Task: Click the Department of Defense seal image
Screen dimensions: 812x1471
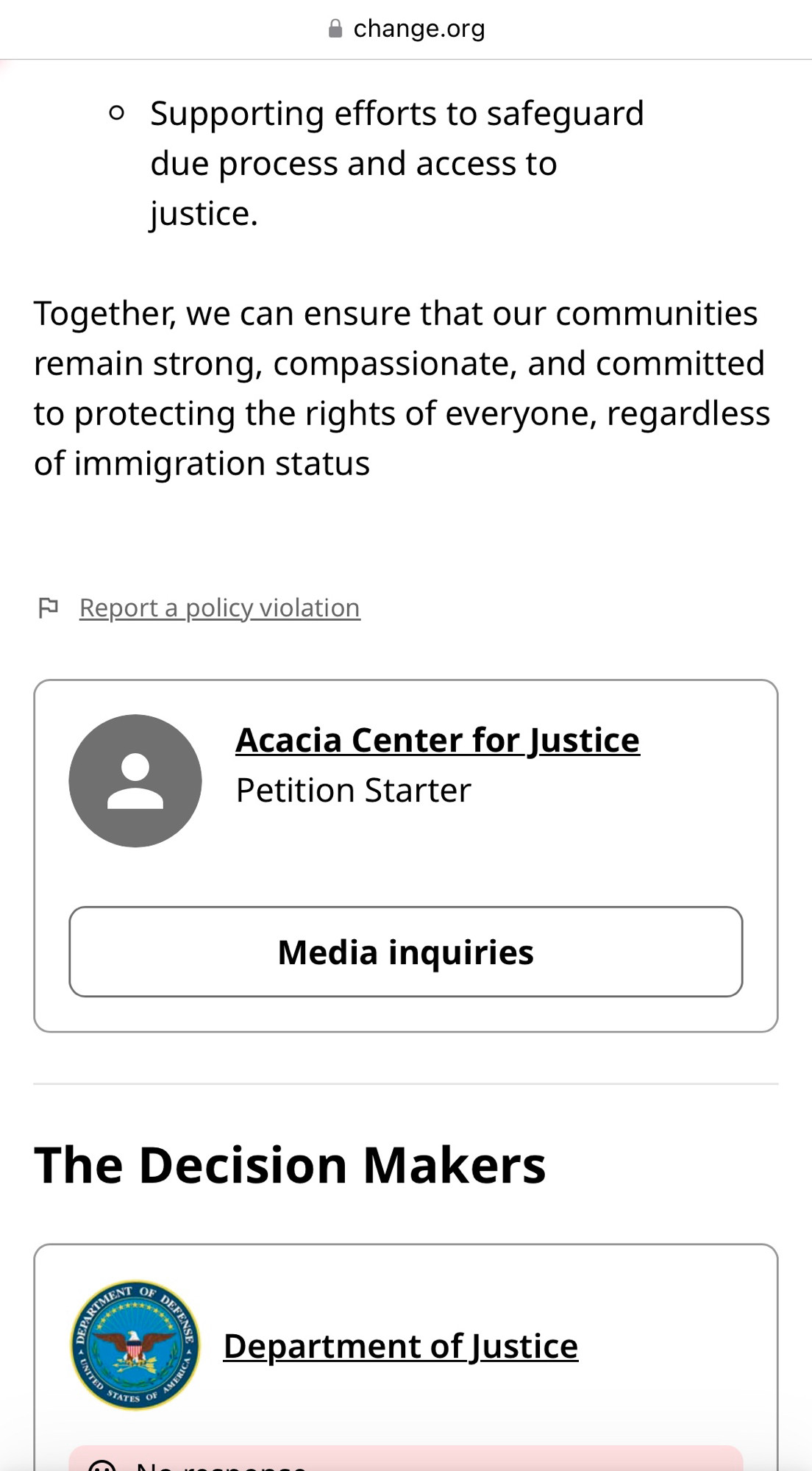Action: 135,1345
